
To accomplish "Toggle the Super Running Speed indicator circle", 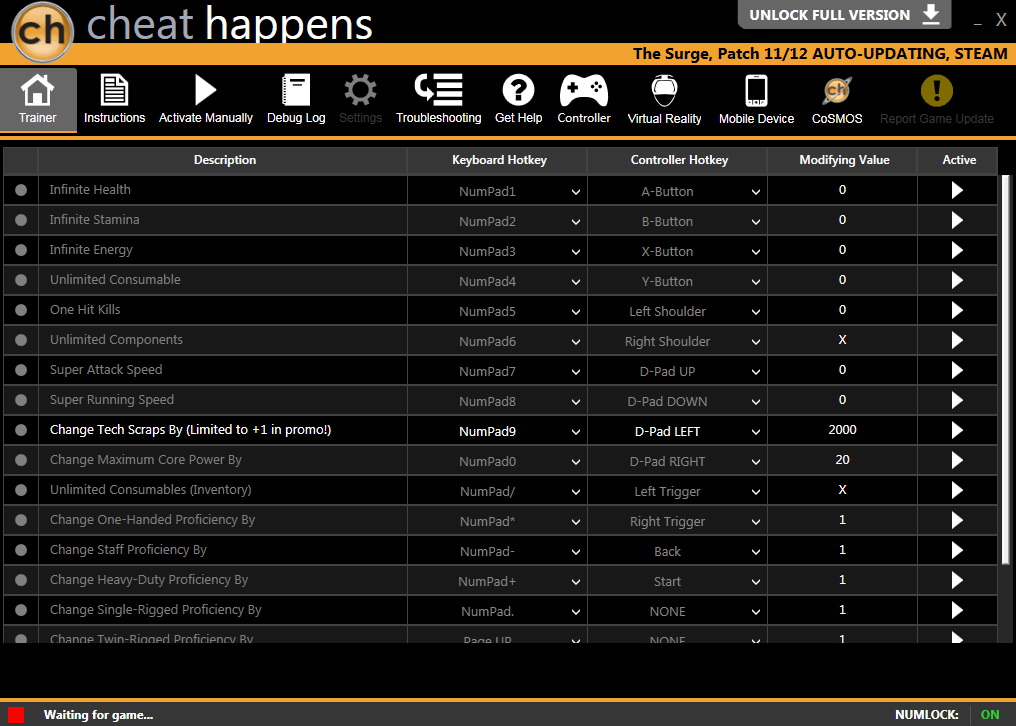I will click(21, 400).
